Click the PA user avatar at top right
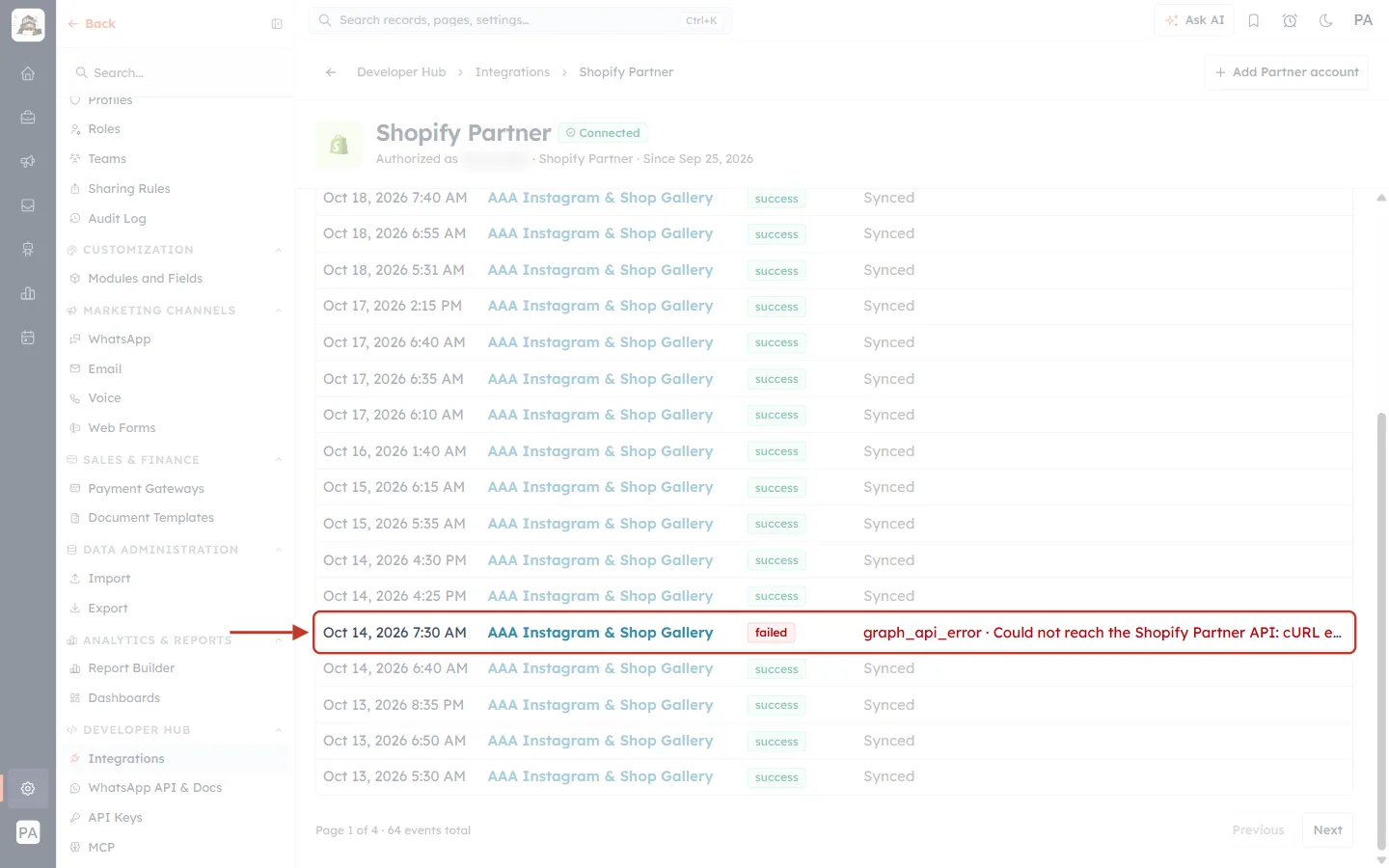 1363,20
